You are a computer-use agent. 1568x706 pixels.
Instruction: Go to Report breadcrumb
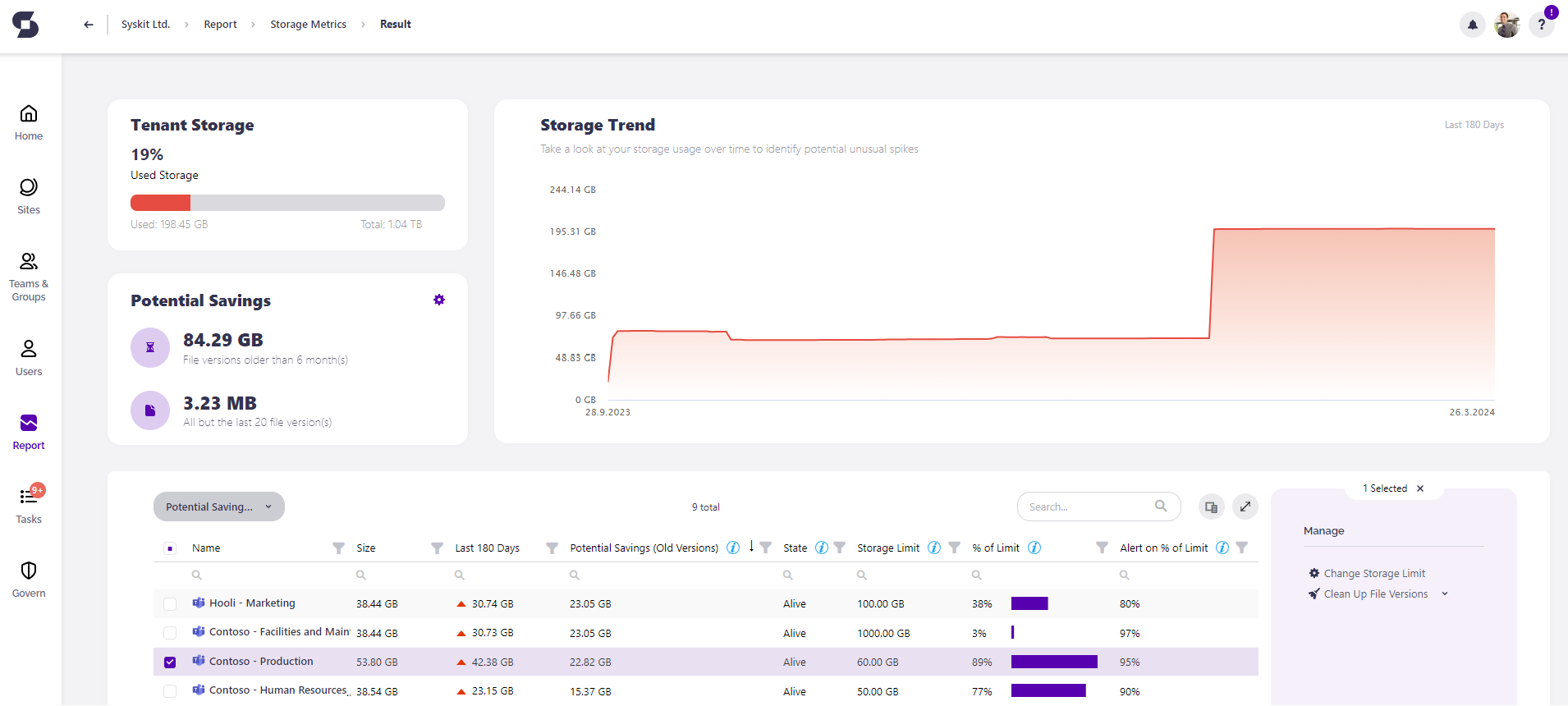tap(220, 25)
